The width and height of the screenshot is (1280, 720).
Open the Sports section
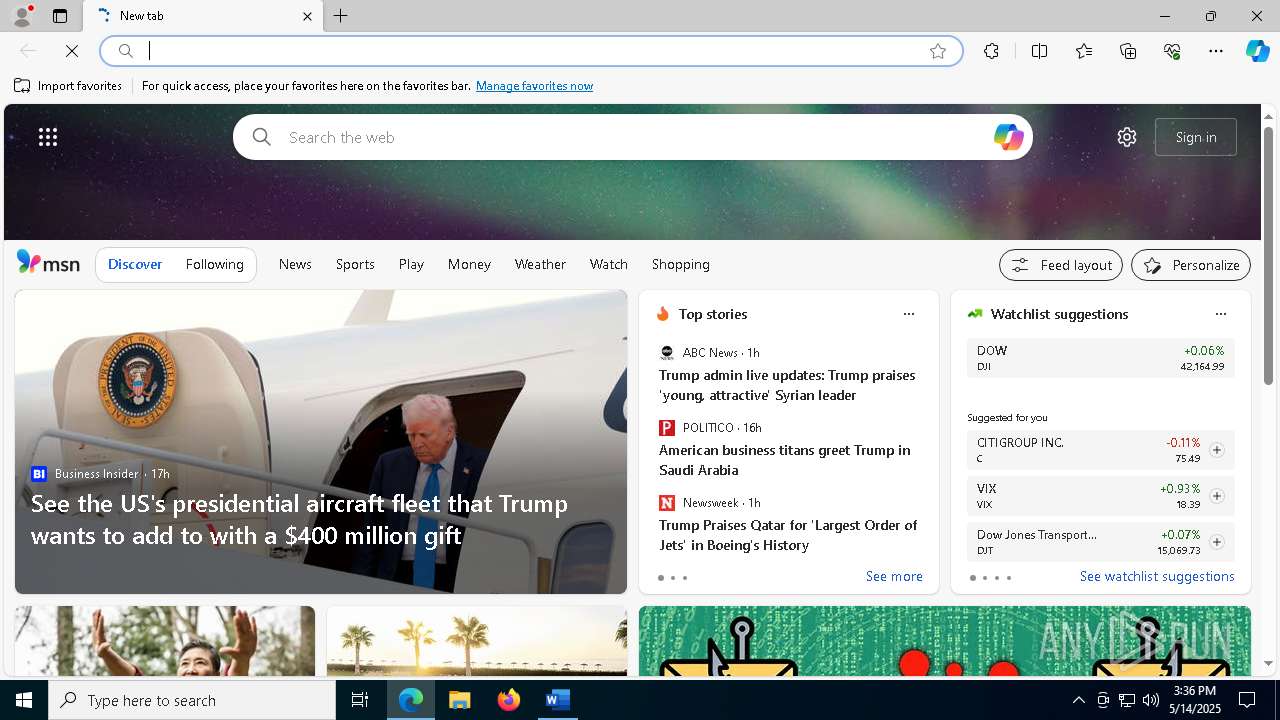pos(355,264)
